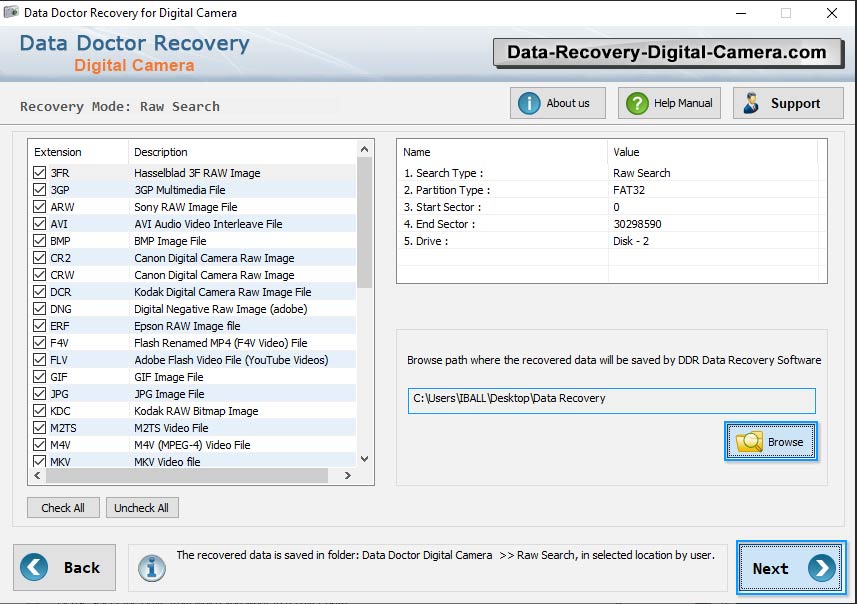Uncheck the M4V extension checkbox
The image size is (857, 604).
pyautogui.click(x=39, y=444)
